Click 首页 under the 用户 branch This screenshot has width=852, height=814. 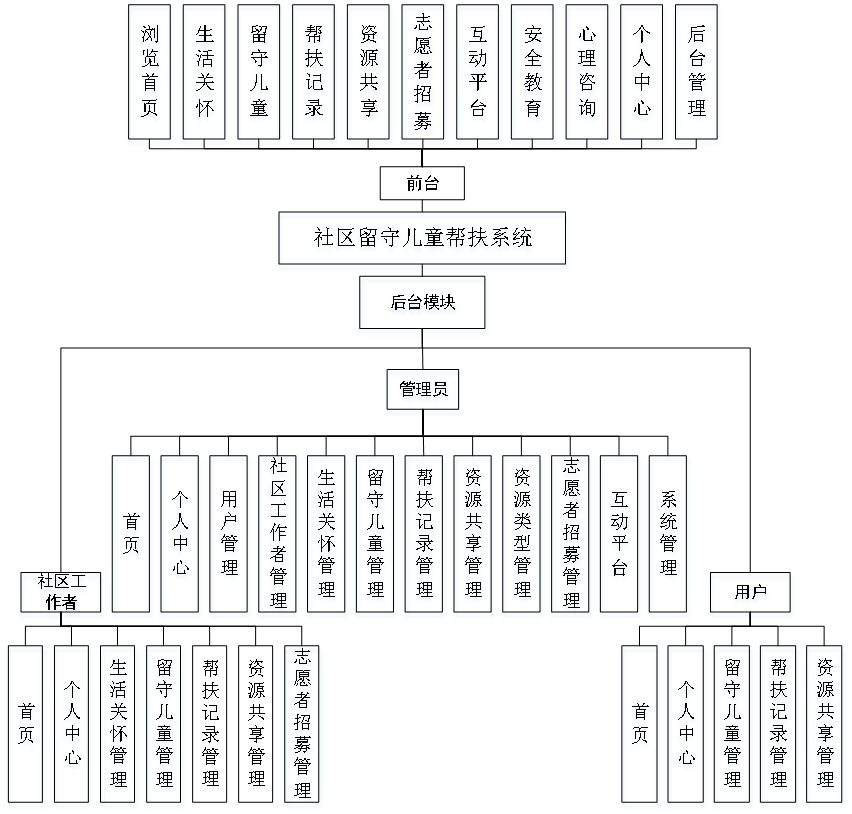(x=640, y=724)
